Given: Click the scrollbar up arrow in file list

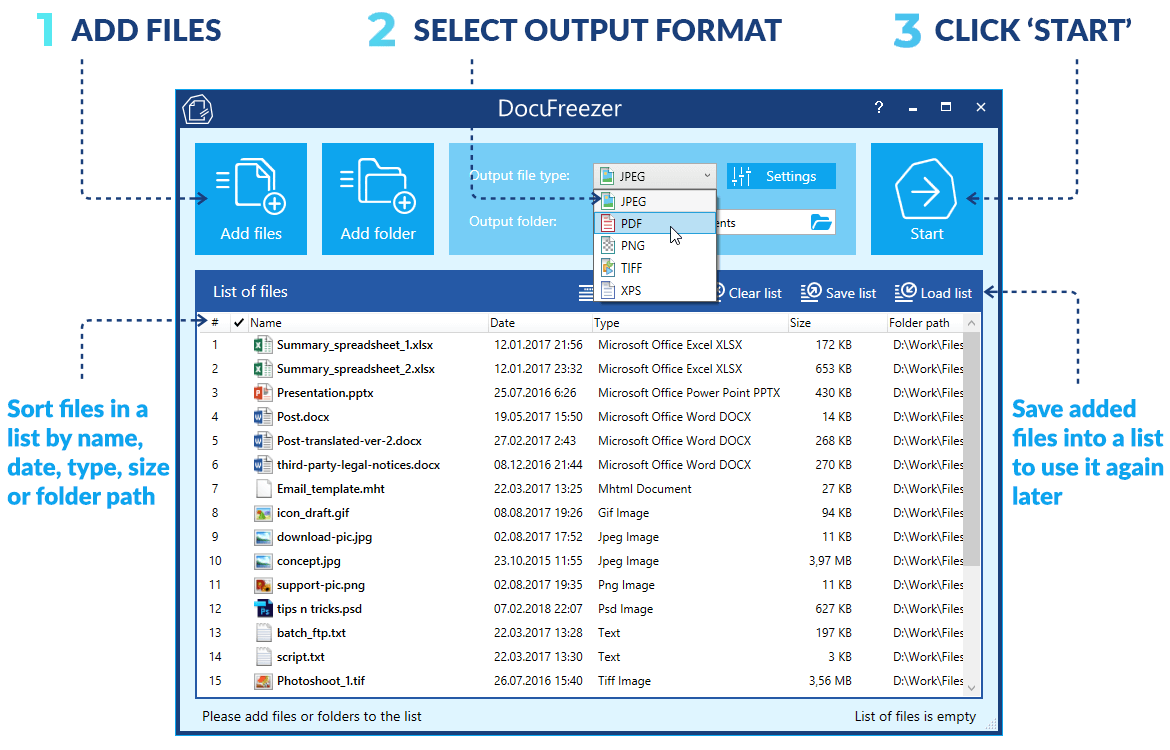Looking at the screenshot, I should 972,323.
